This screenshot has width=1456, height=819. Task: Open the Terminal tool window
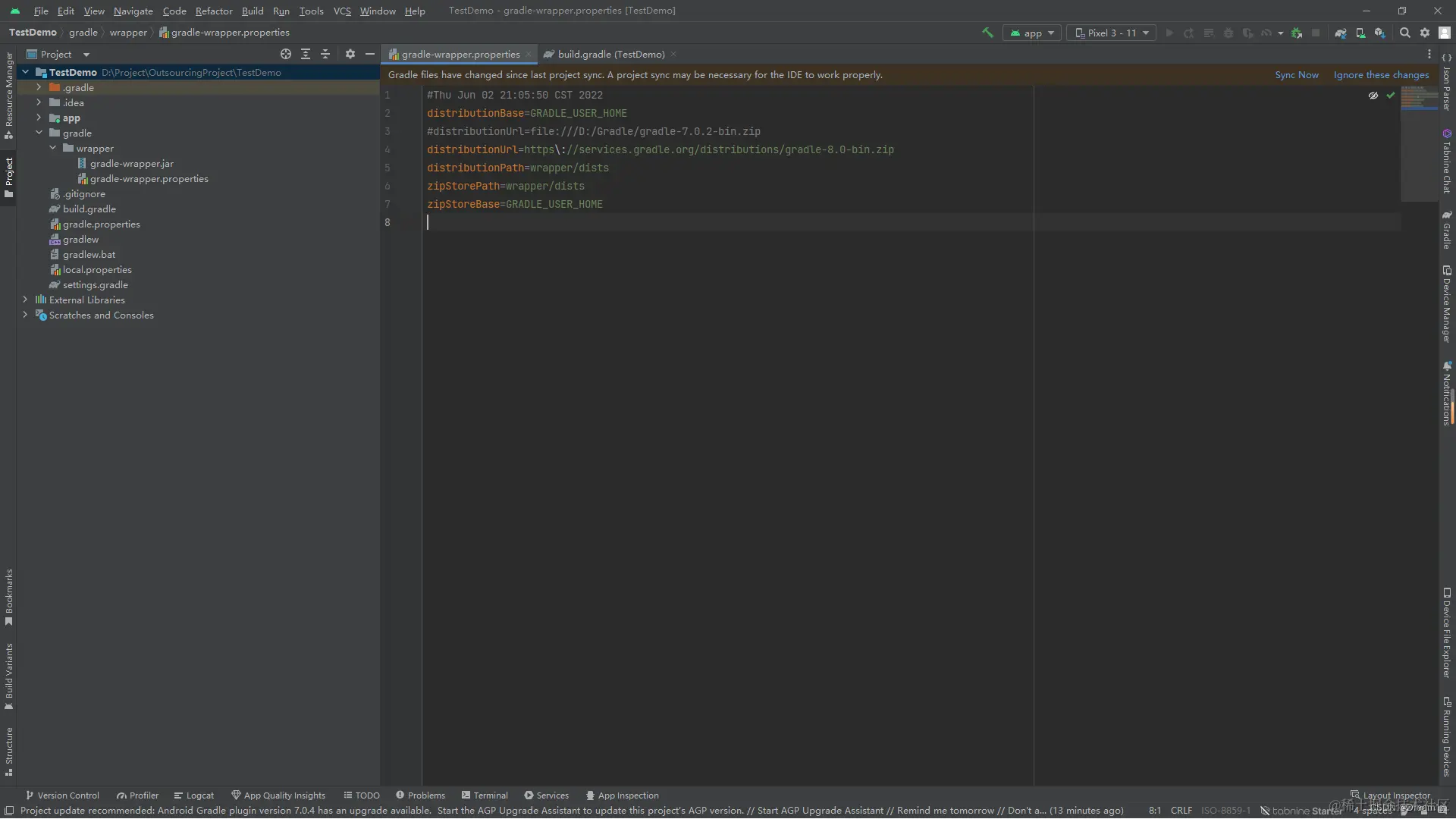(485, 795)
